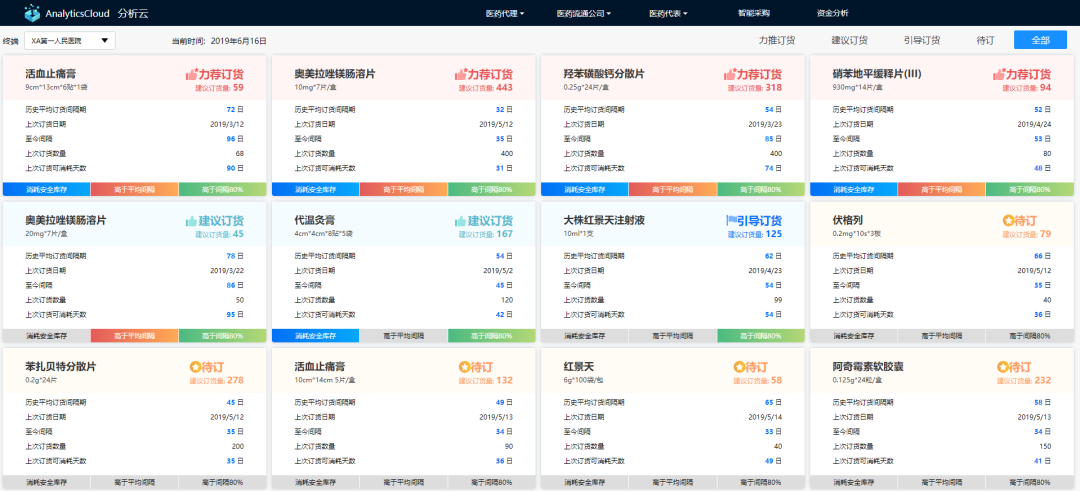Expand the 医药代理 menu
The image size is (1080, 491).
(x=505, y=14)
